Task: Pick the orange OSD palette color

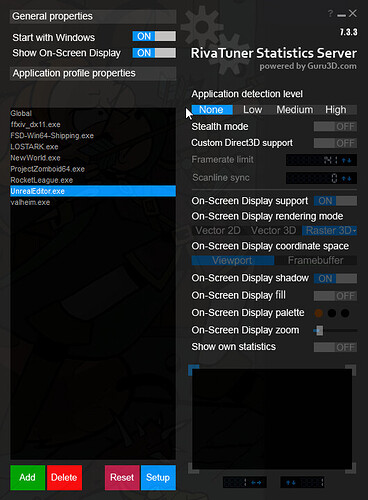Action: click(x=319, y=313)
